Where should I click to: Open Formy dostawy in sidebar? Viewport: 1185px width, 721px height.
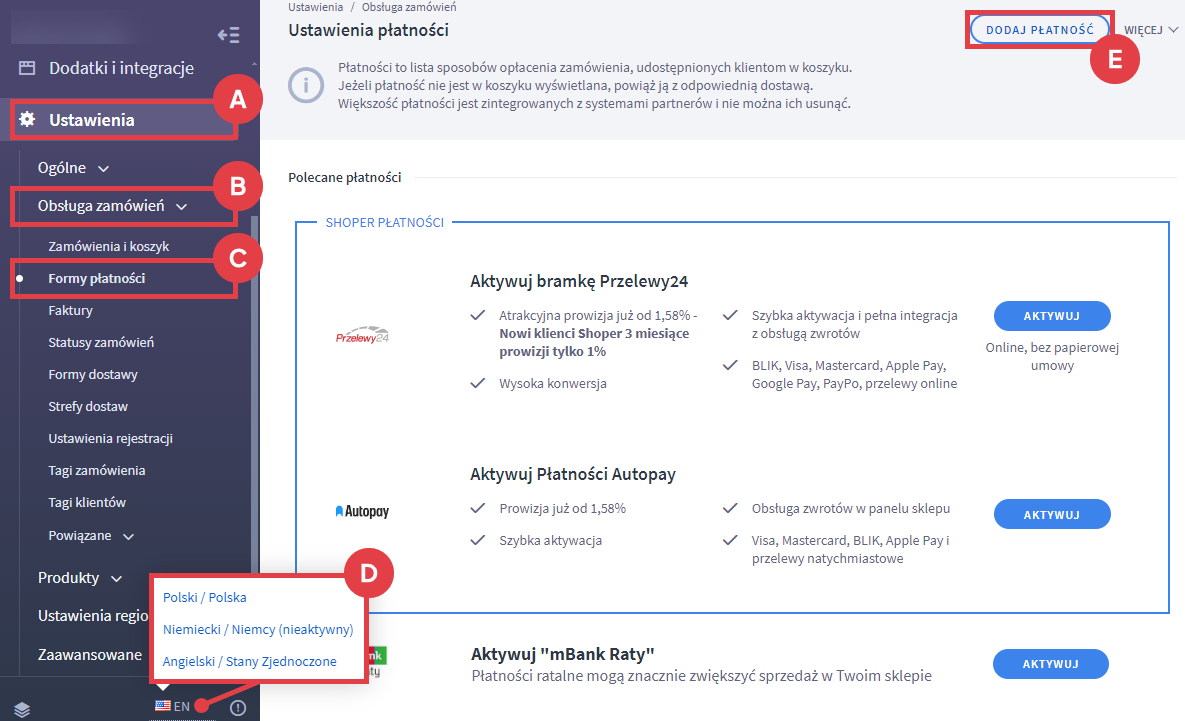93,375
